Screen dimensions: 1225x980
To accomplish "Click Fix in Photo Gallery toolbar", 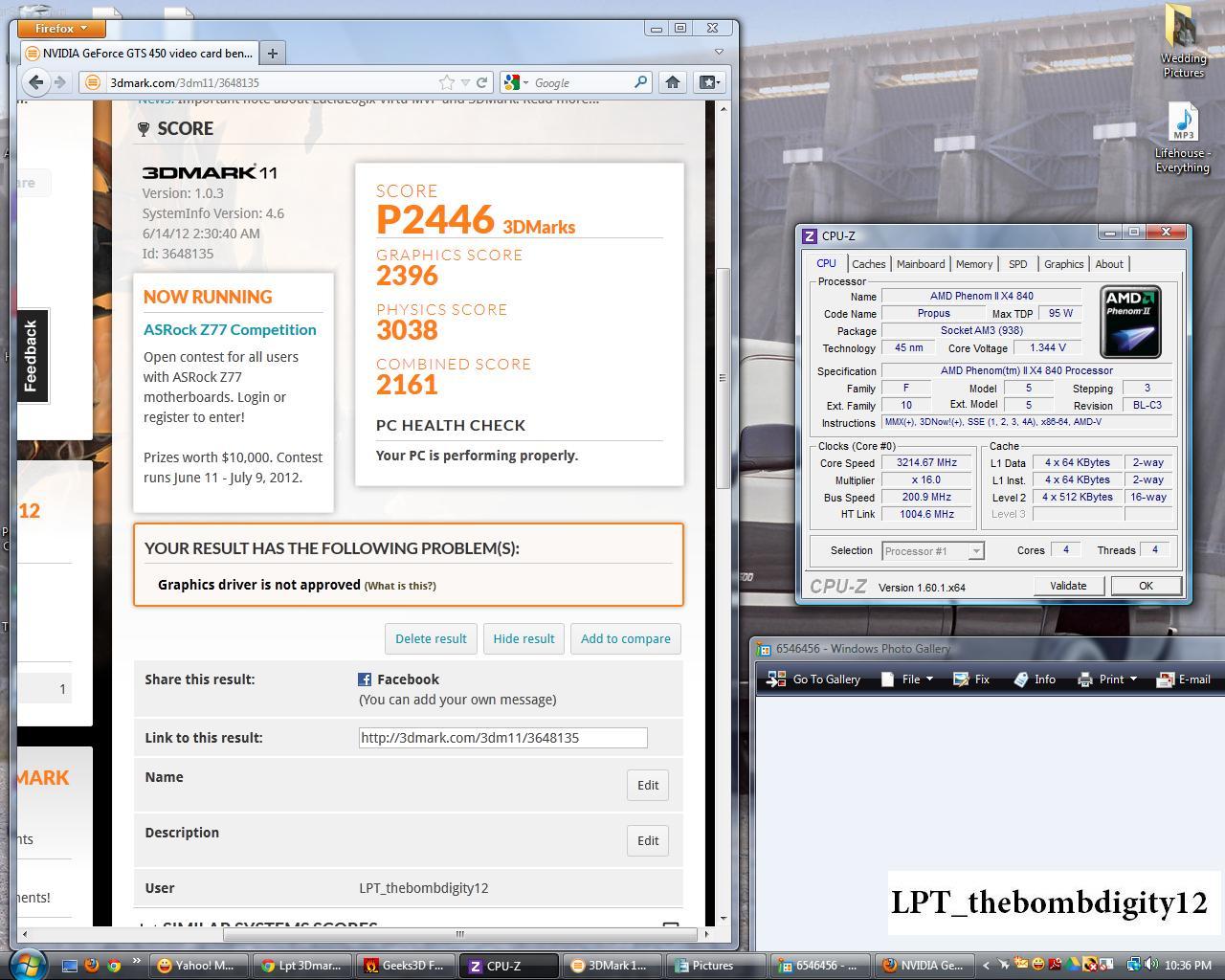I will coord(971,679).
